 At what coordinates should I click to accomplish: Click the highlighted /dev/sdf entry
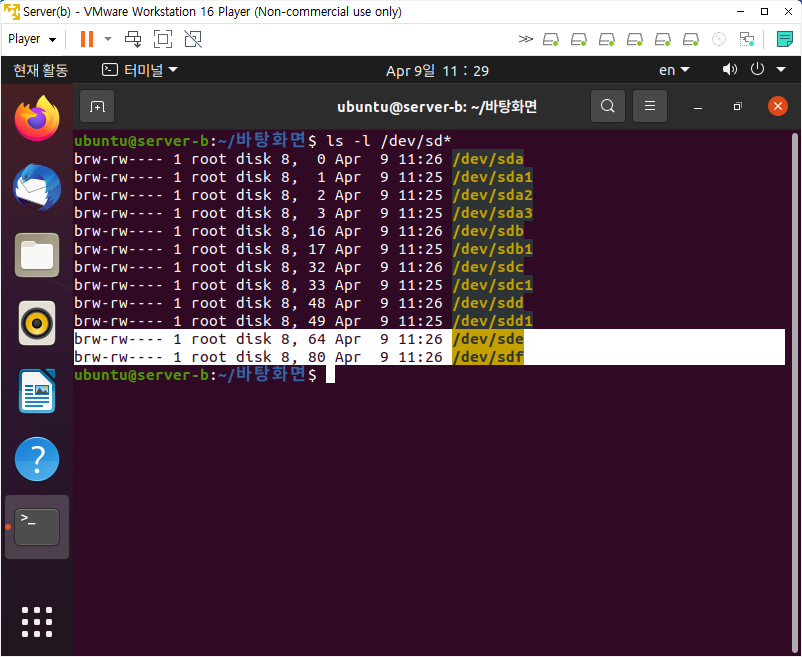488,357
